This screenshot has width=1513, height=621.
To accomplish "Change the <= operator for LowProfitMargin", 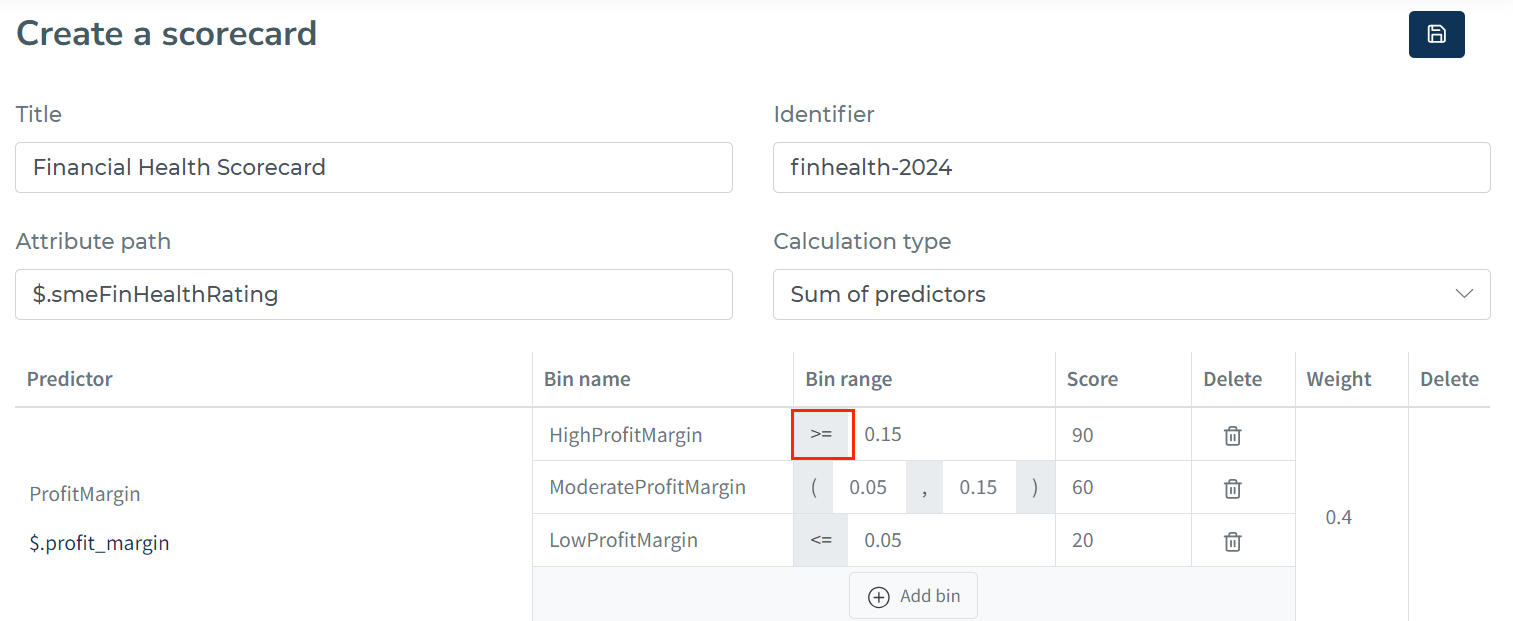I will click(x=821, y=540).
